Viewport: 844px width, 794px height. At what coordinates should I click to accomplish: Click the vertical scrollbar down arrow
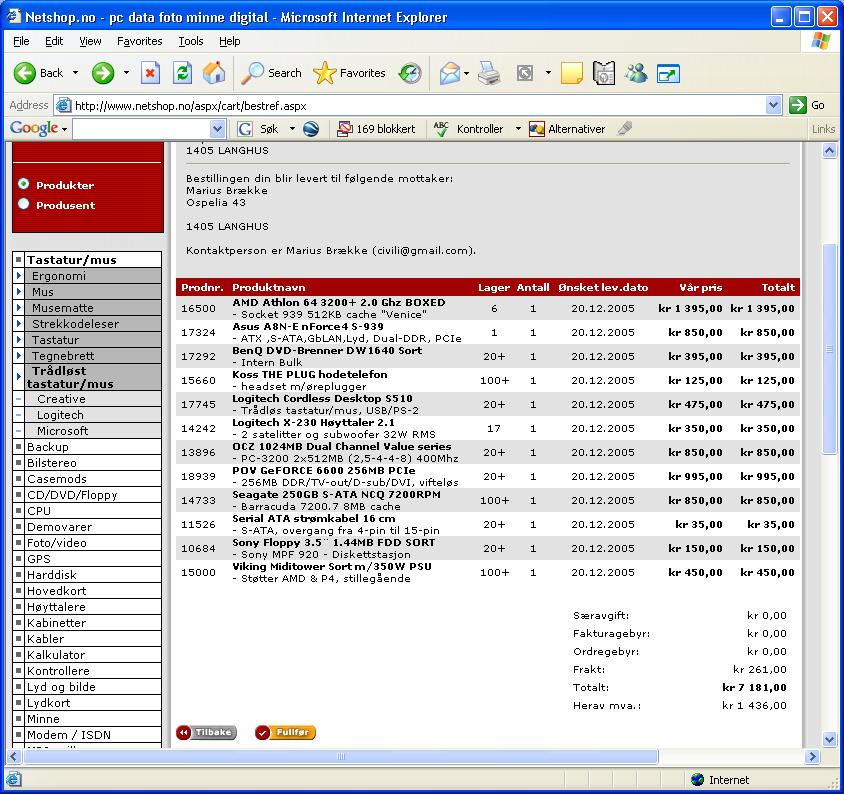[x=829, y=740]
